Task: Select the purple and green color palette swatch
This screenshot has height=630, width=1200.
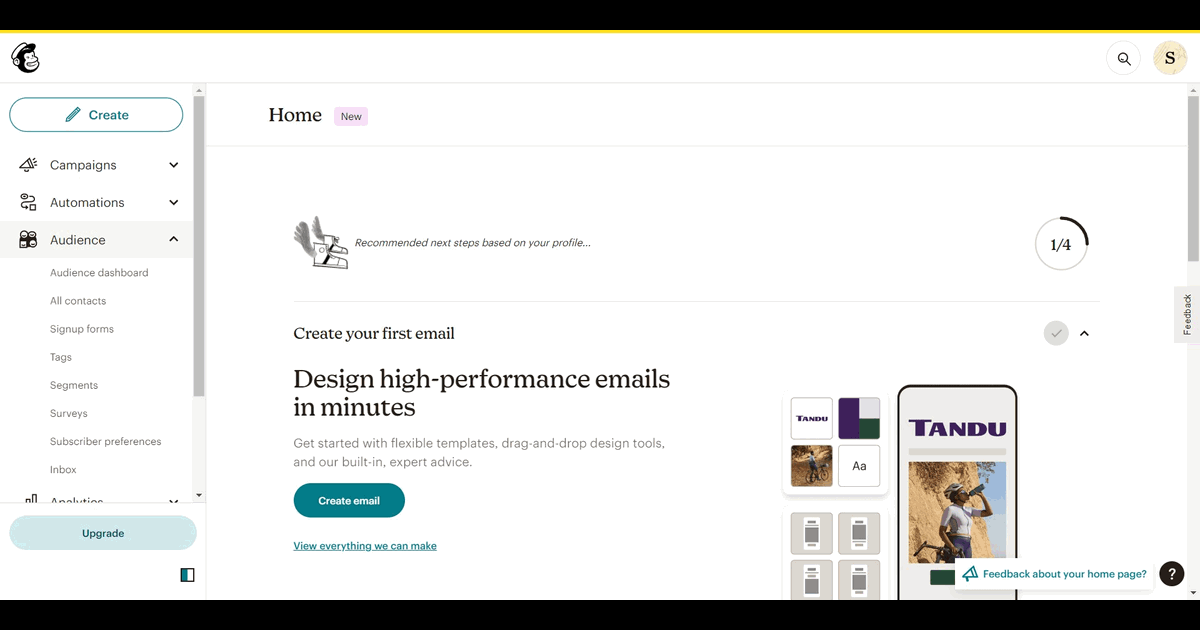Action: coord(859,418)
